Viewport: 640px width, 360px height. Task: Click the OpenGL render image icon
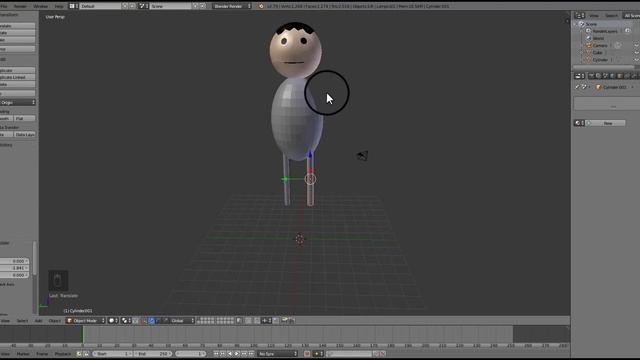284,321
